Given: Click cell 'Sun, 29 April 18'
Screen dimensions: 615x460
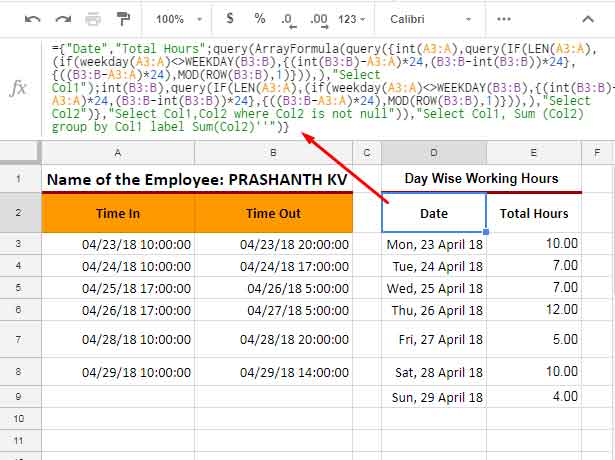Looking at the screenshot, I should (434, 397).
